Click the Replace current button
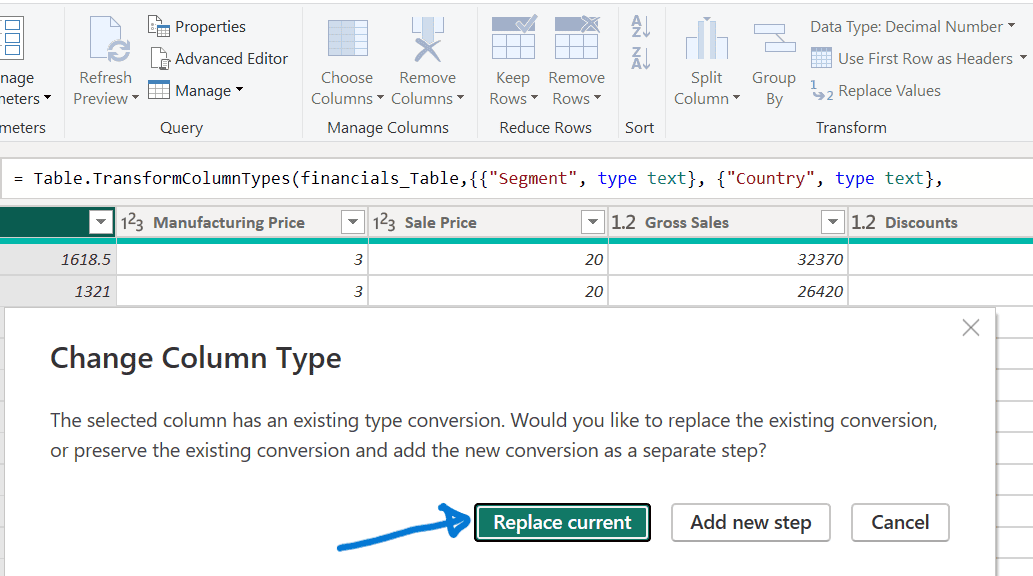Viewport: 1033px width, 576px height. point(562,522)
